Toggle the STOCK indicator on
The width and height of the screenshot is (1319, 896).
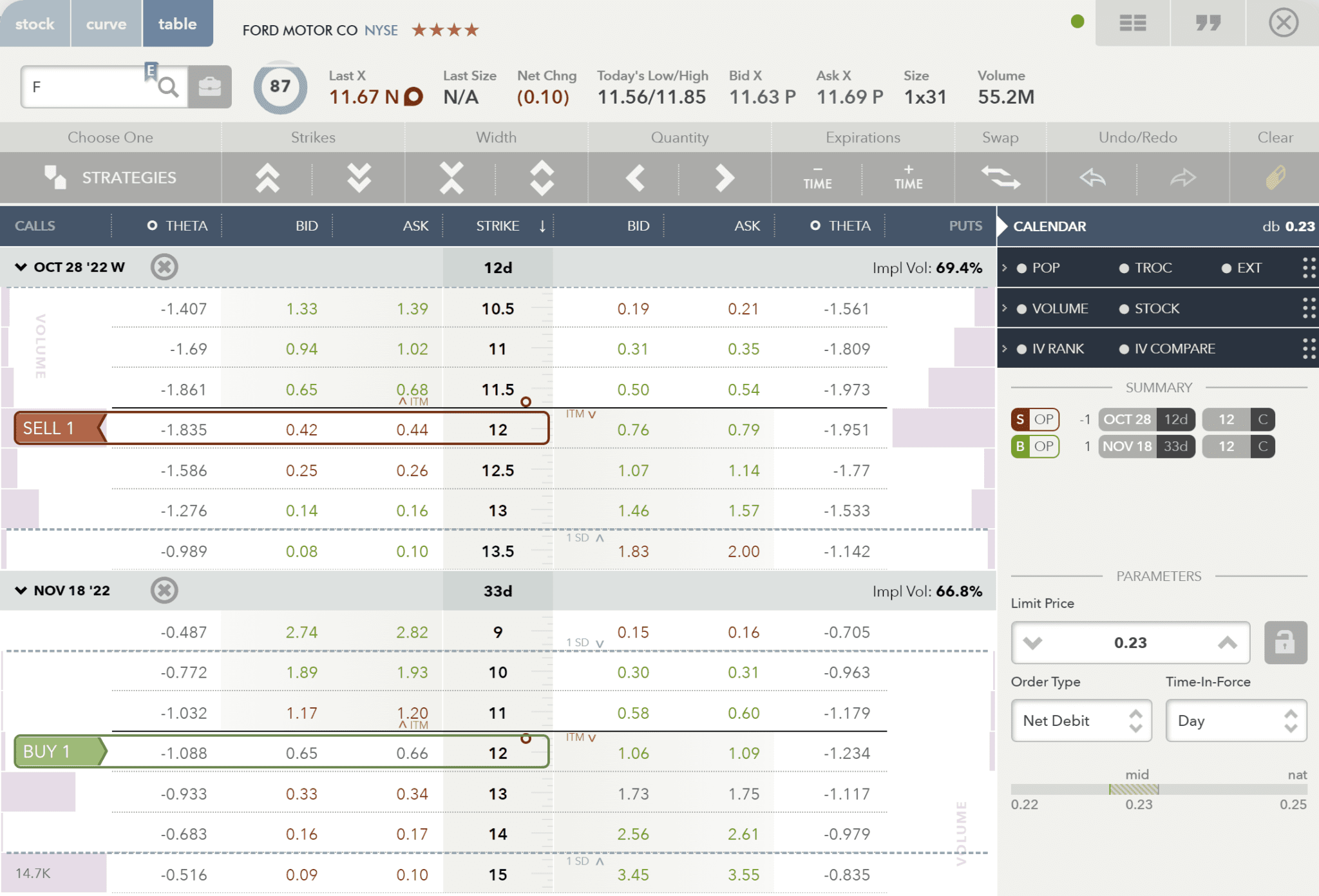click(1124, 309)
